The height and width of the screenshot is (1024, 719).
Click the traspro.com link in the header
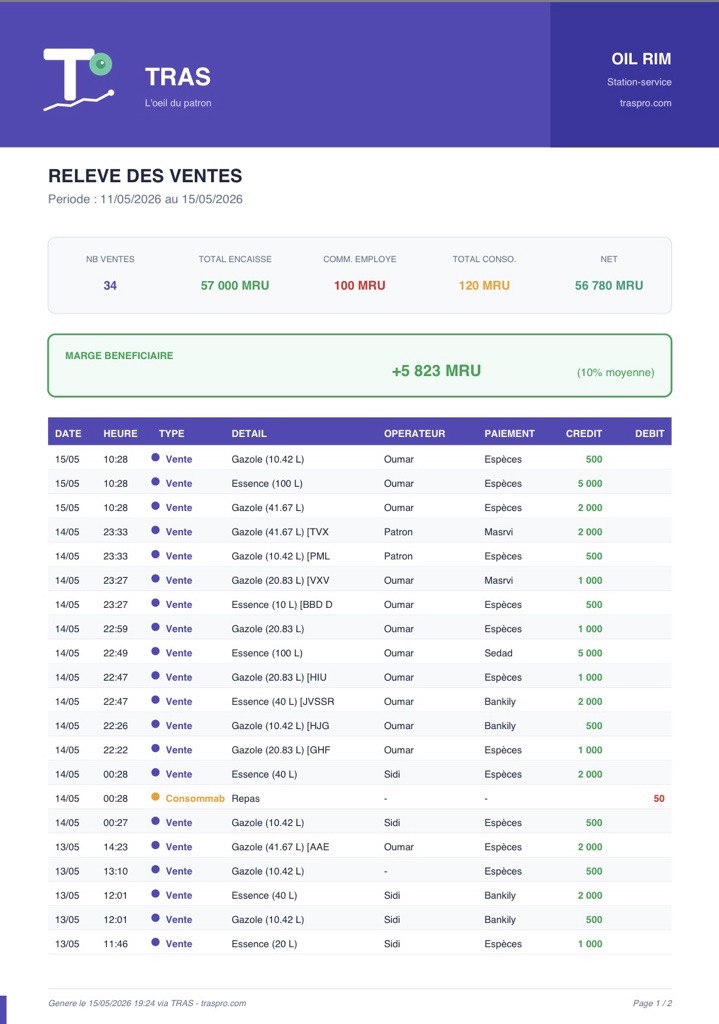tap(645, 103)
